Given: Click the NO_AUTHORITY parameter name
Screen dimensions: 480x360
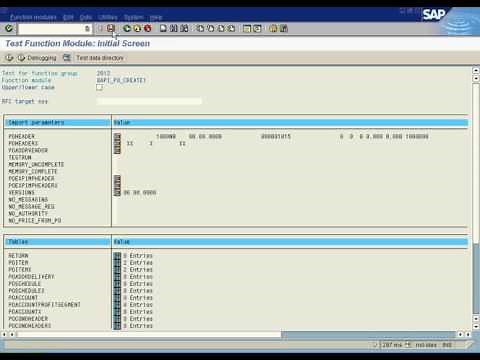Looking at the screenshot, I should point(28,213).
